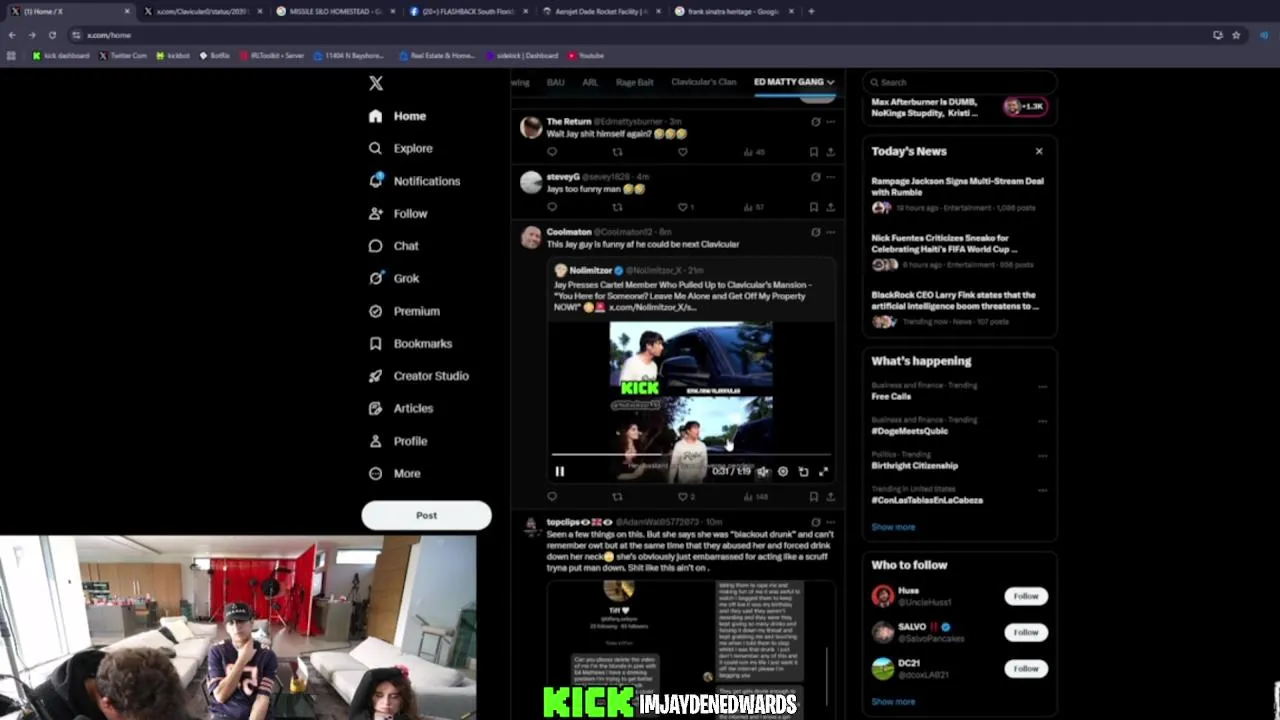Viewport: 1280px width, 720px height.
Task: Repost The Return's post
Action: point(617,152)
